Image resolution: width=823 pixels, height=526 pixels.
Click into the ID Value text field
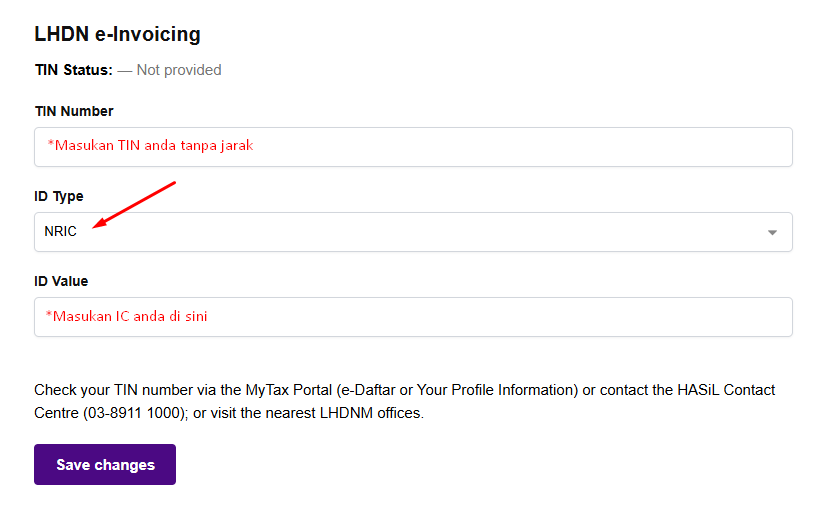(413, 317)
